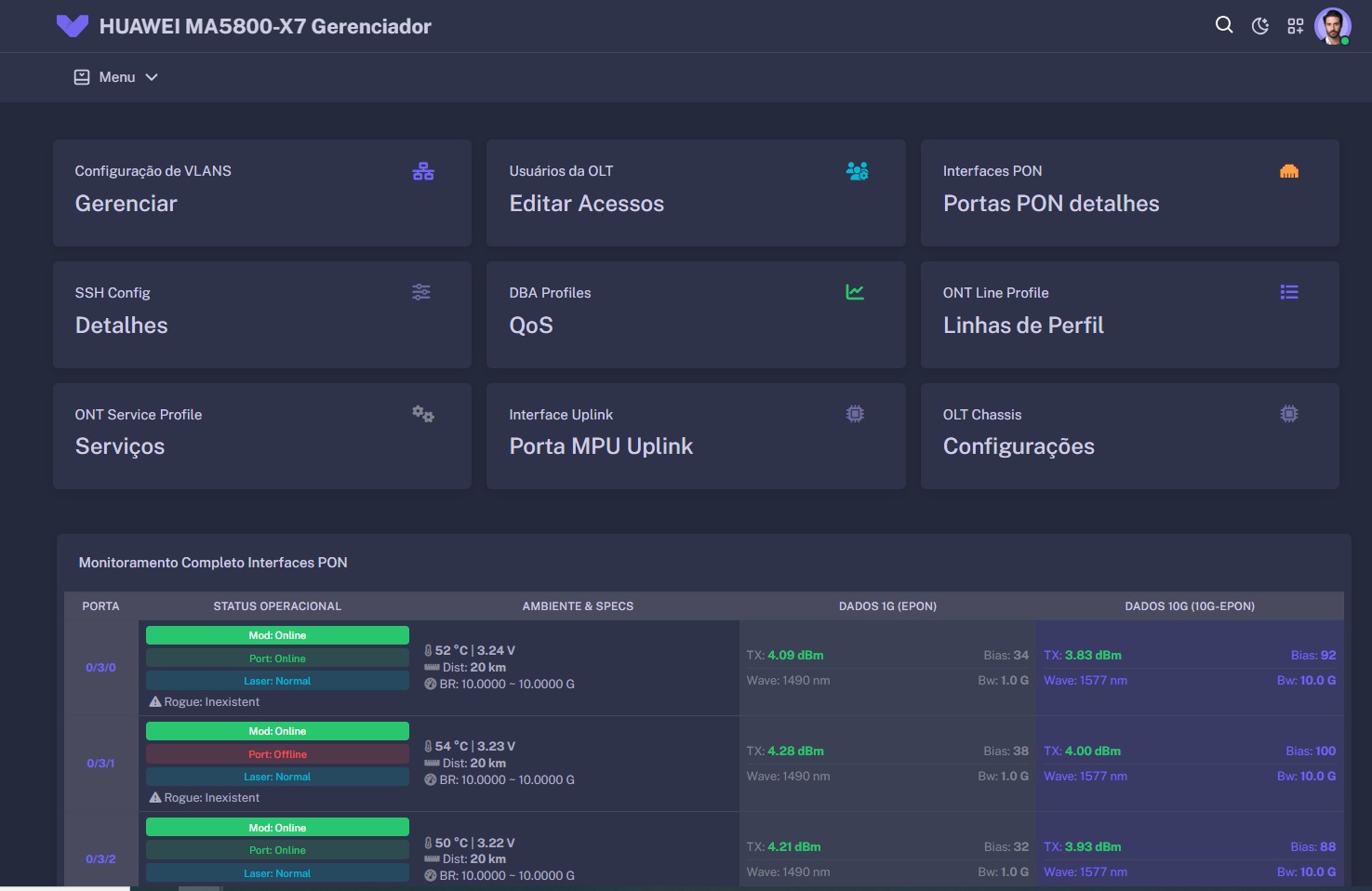The width and height of the screenshot is (1372, 891).
Task: Click the chip icon on OLT Chassis card
Action: tap(1289, 414)
